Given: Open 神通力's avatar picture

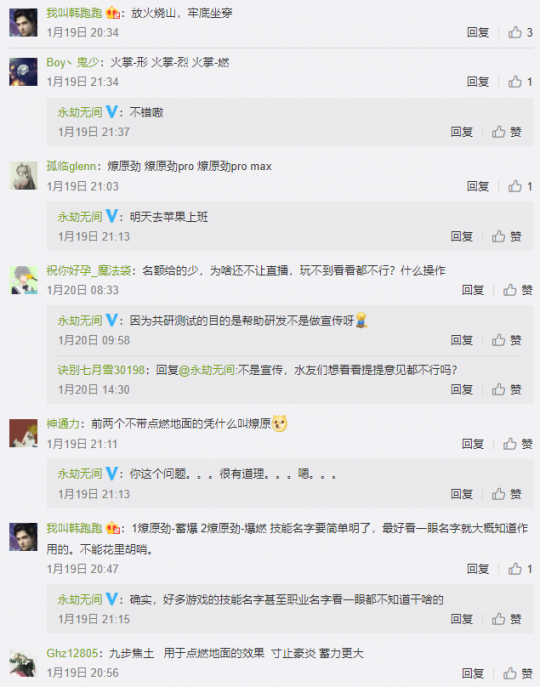Looking at the screenshot, I should pos(23,433).
